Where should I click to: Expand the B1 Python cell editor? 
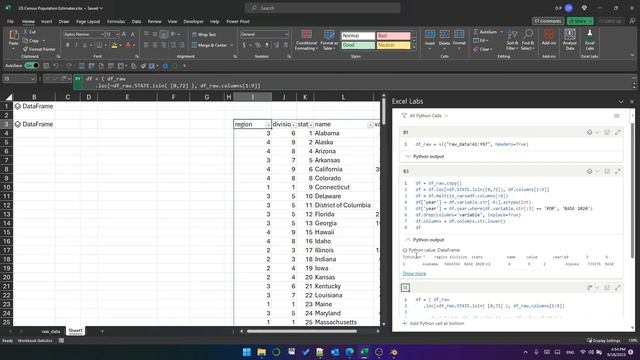618,132
